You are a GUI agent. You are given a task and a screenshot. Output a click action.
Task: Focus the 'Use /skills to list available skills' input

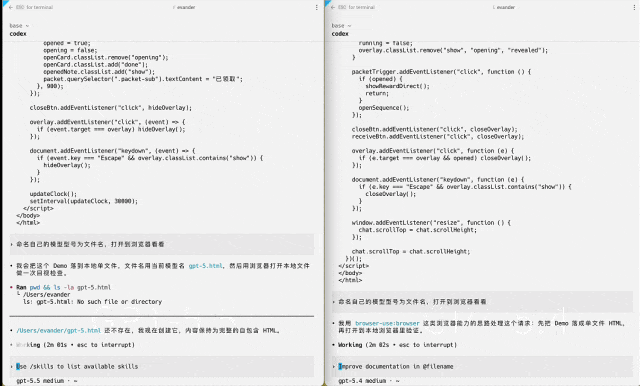pyautogui.click(x=162, y=366)
